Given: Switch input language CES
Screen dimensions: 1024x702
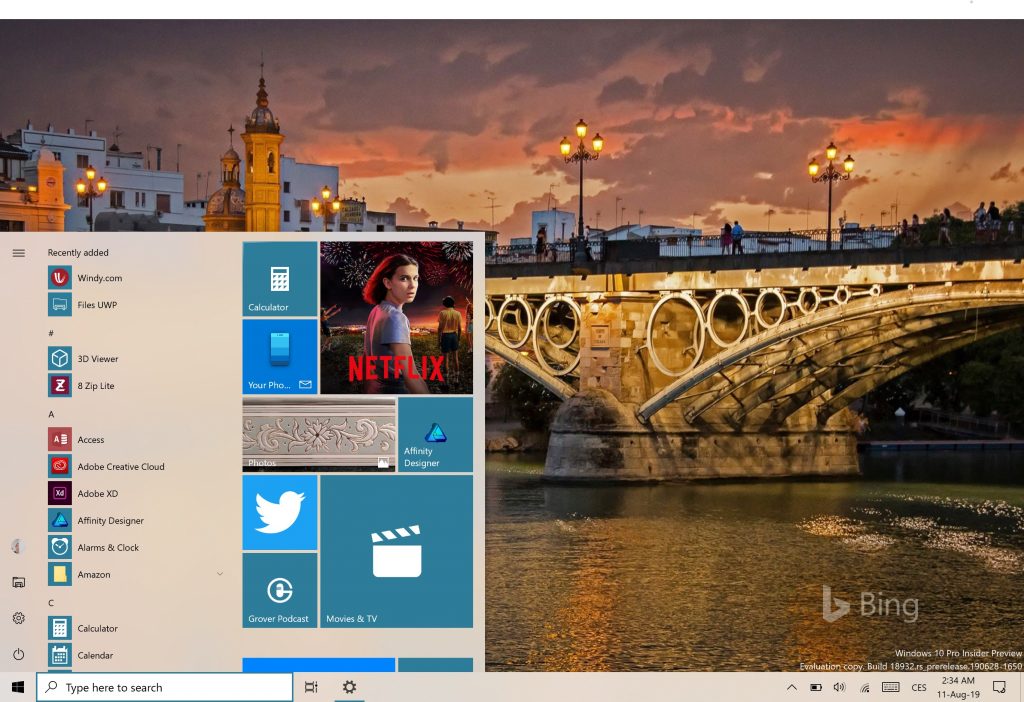Looking at the screenshot, I should (x=919, y=688).
